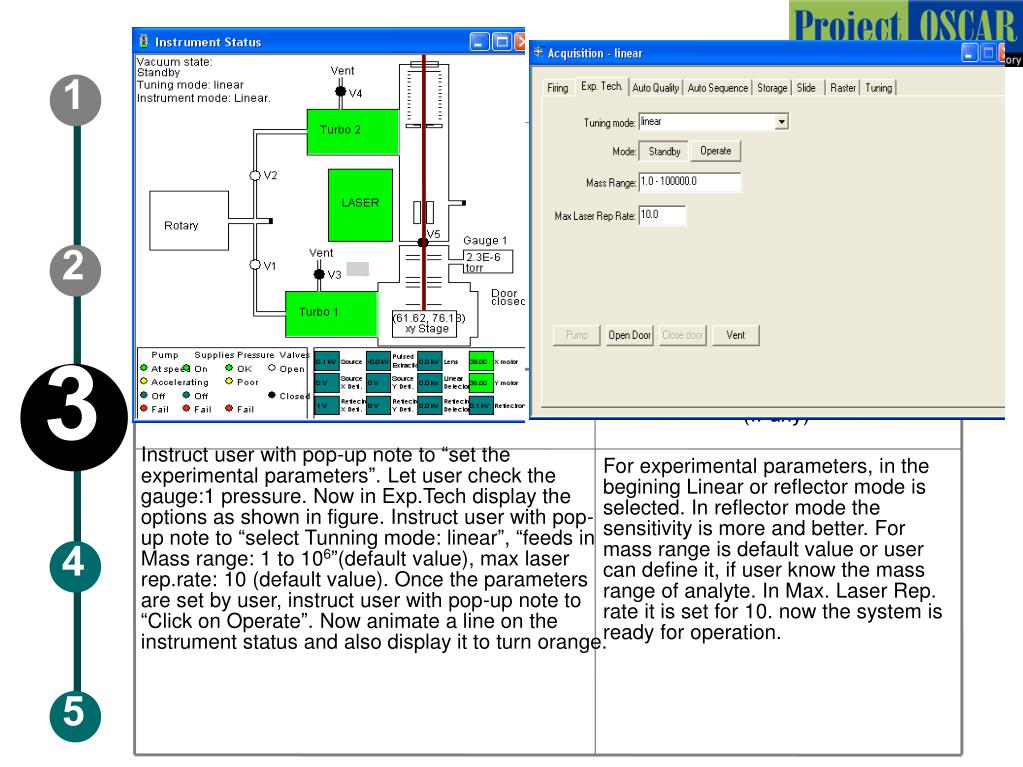Go to the Storage tab

coord(772,87)
